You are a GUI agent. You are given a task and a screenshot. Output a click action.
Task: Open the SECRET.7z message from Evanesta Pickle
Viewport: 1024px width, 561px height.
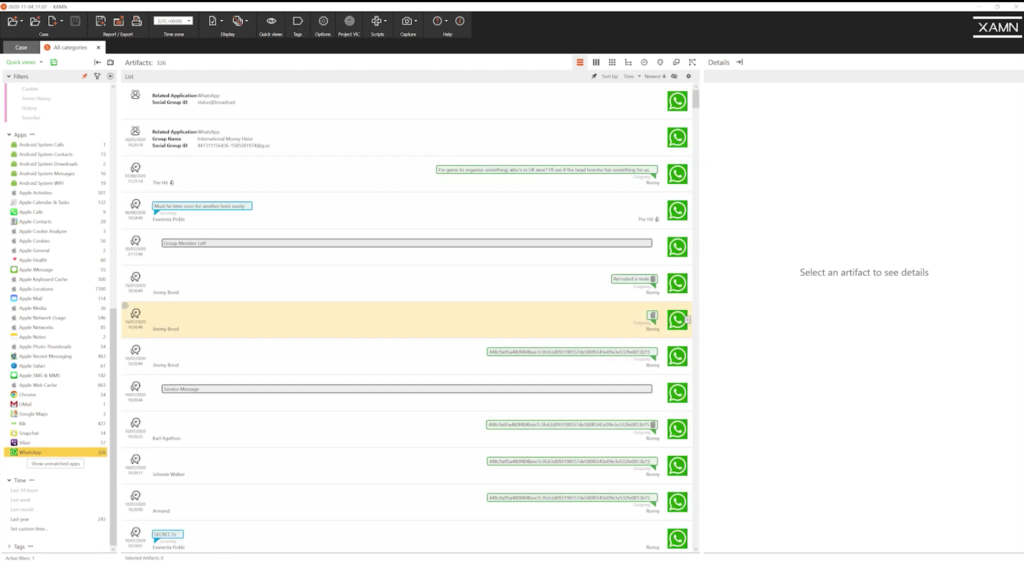168,534
